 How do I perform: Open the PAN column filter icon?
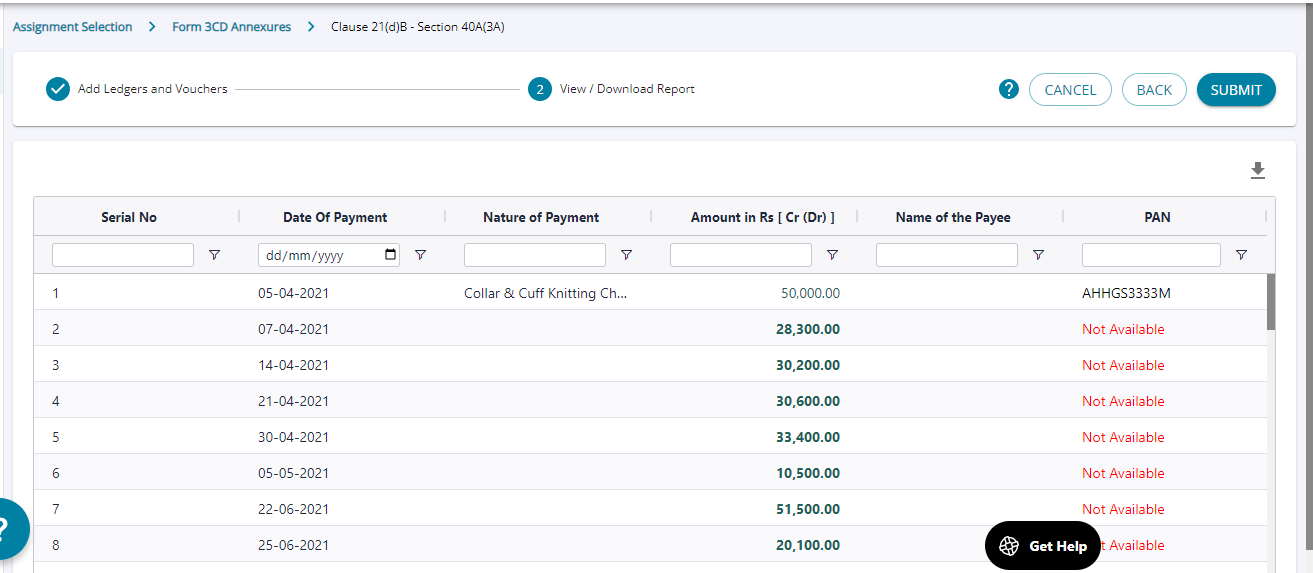tap(1241, 255)
